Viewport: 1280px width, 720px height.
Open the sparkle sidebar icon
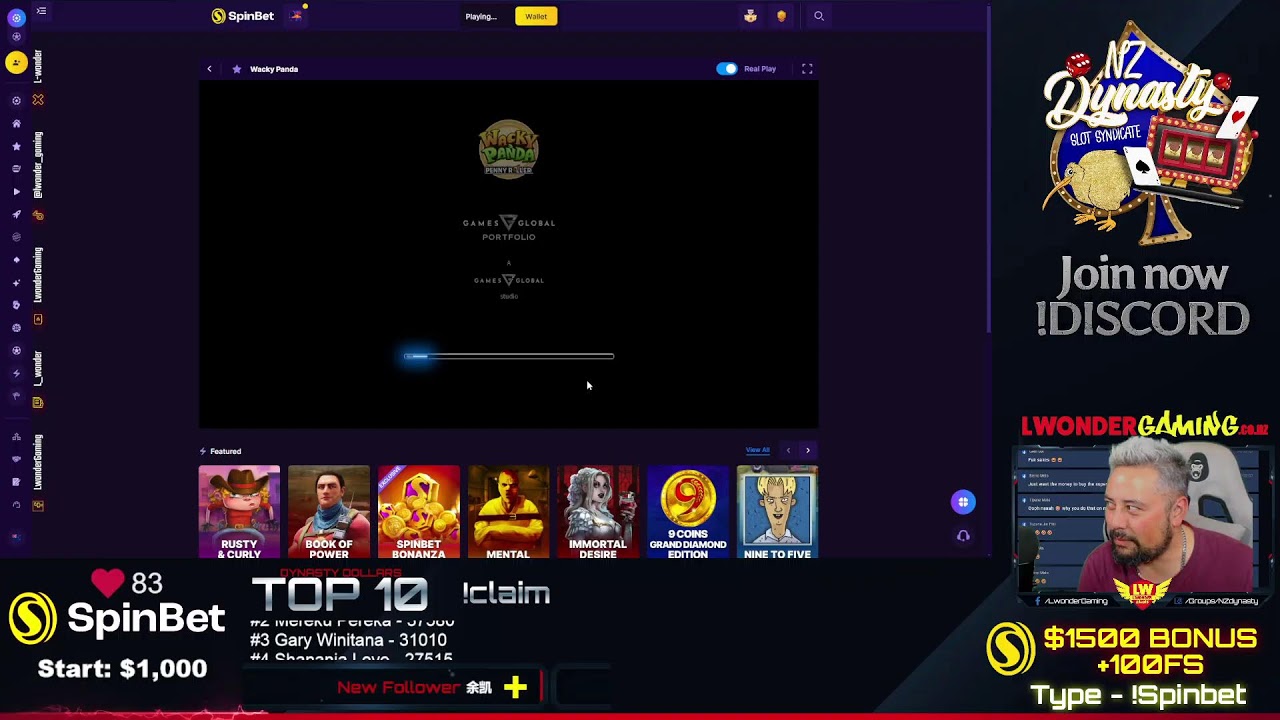click(16, 283)
